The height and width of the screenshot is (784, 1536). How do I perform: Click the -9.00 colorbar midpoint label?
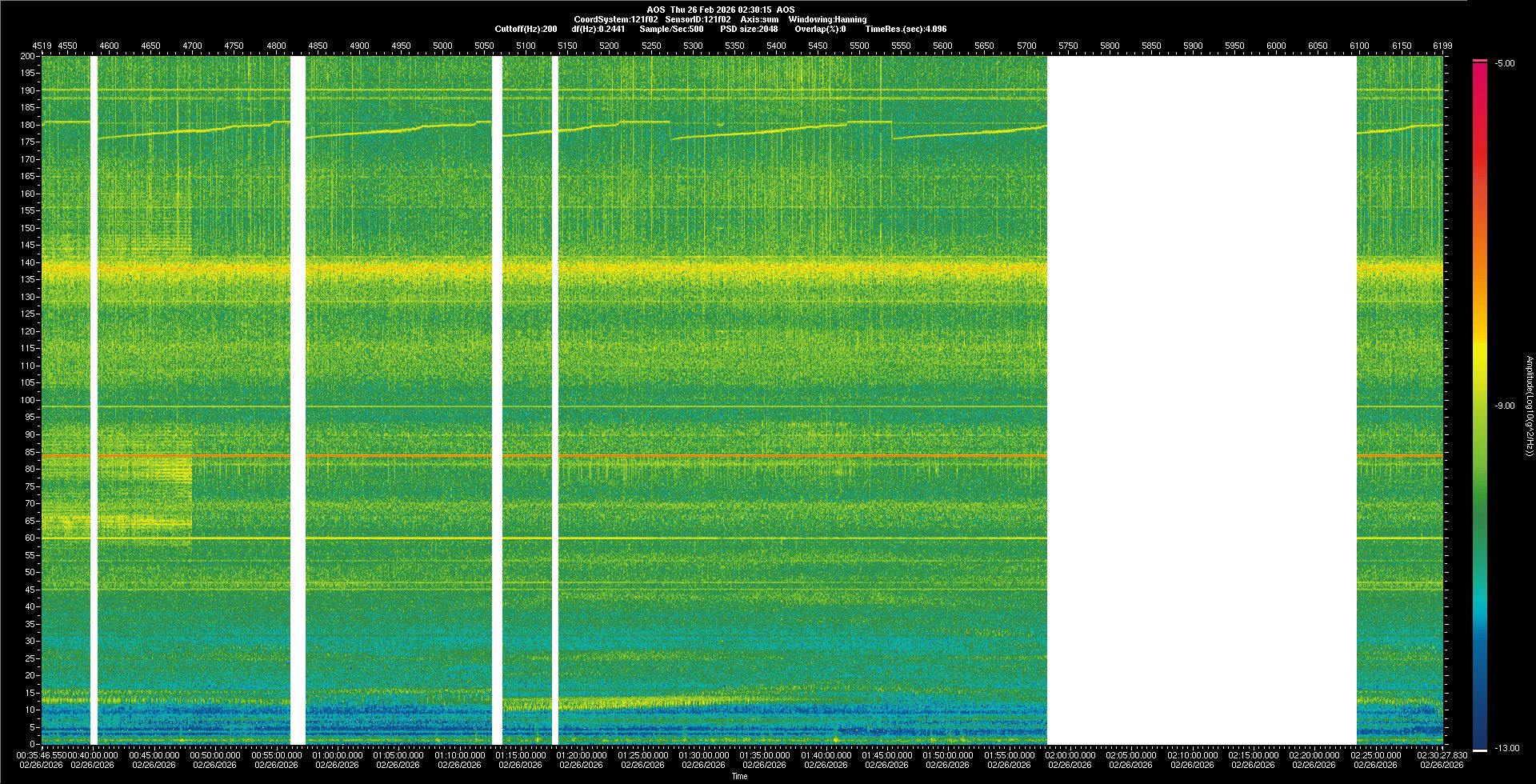[x=1504, y=406]
